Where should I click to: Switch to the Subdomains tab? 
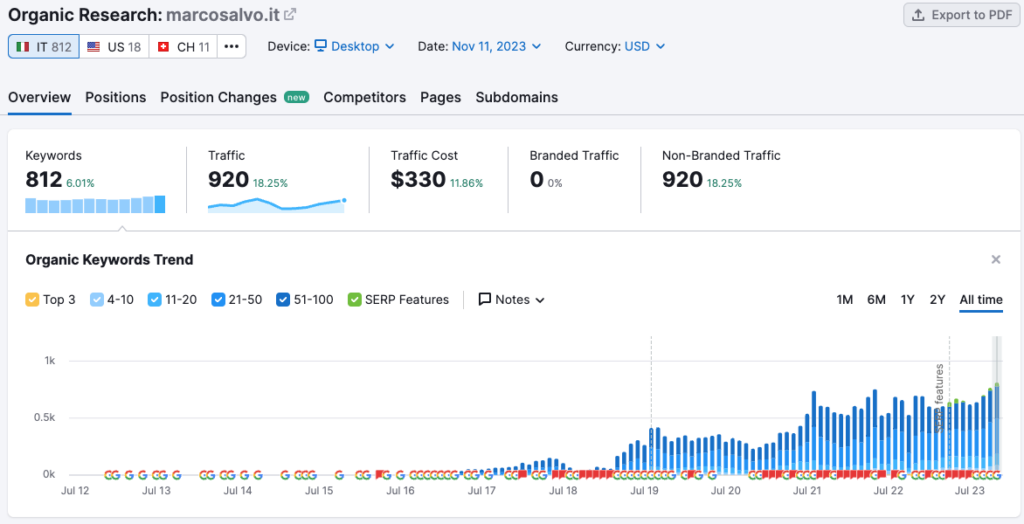(x=517, y=97)
